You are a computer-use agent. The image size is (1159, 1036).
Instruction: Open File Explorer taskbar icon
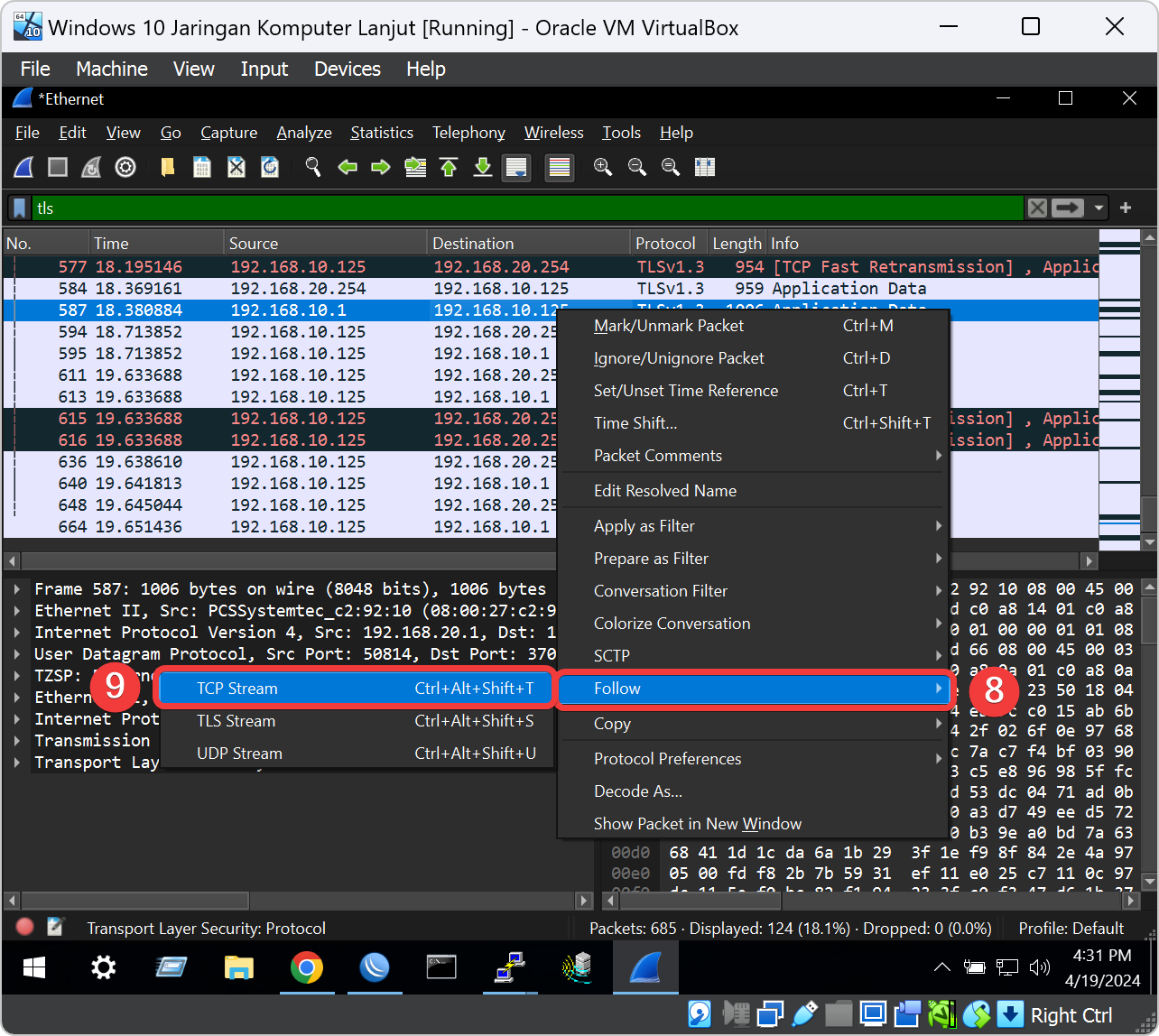tap(238, 968)
